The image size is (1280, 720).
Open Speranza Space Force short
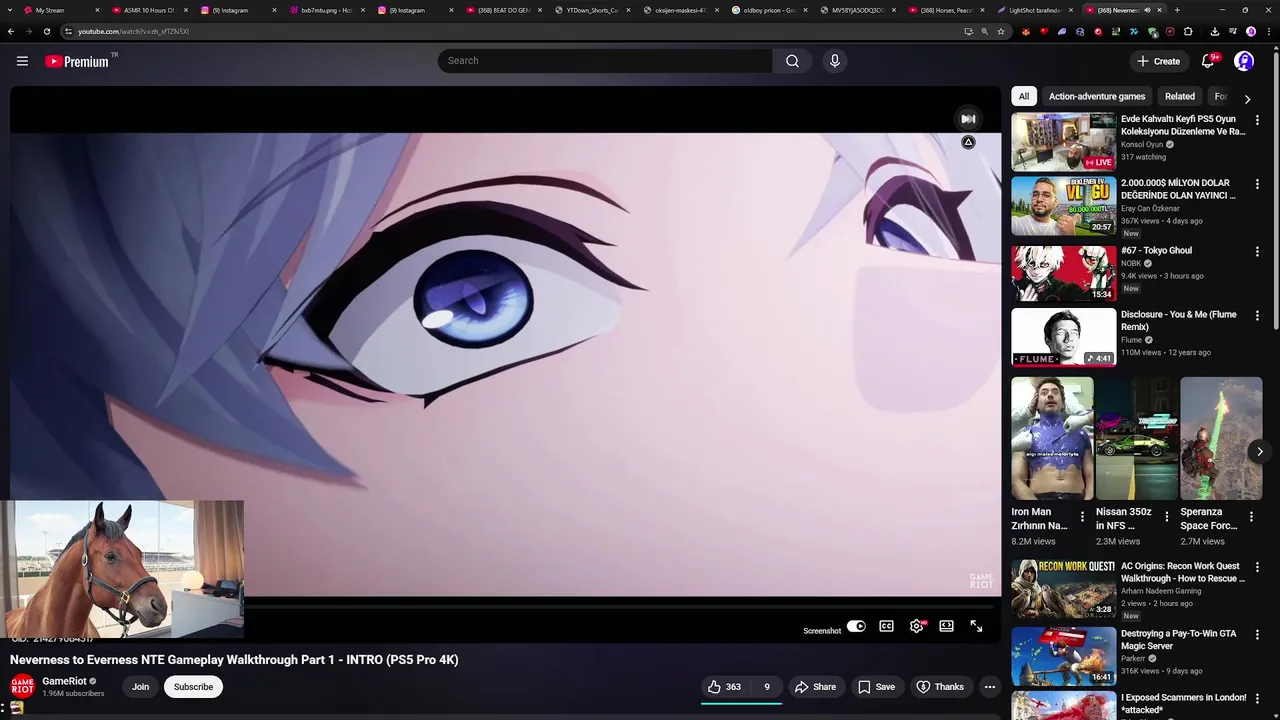click(1221, 438)
